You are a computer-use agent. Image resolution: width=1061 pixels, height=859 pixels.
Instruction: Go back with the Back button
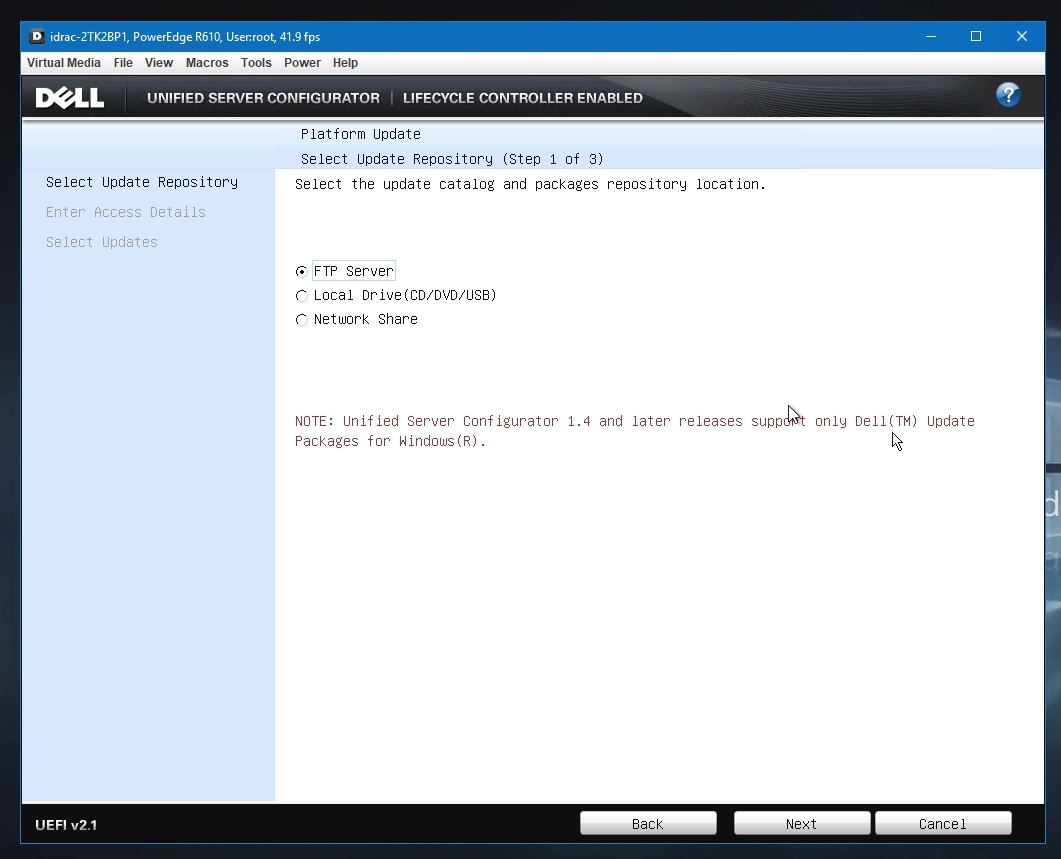(648, 823)
